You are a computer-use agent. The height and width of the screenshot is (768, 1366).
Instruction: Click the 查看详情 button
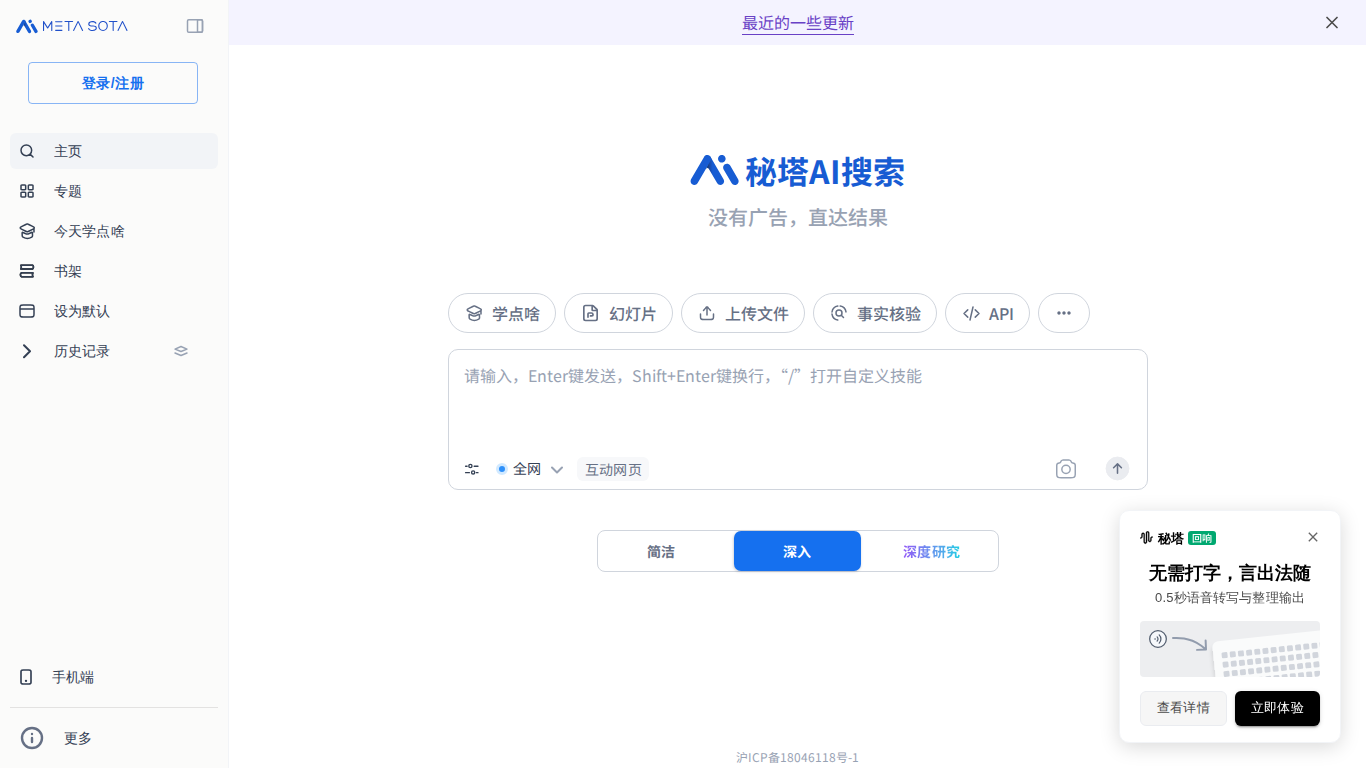pyautogui.click(x=1183, y=708)
